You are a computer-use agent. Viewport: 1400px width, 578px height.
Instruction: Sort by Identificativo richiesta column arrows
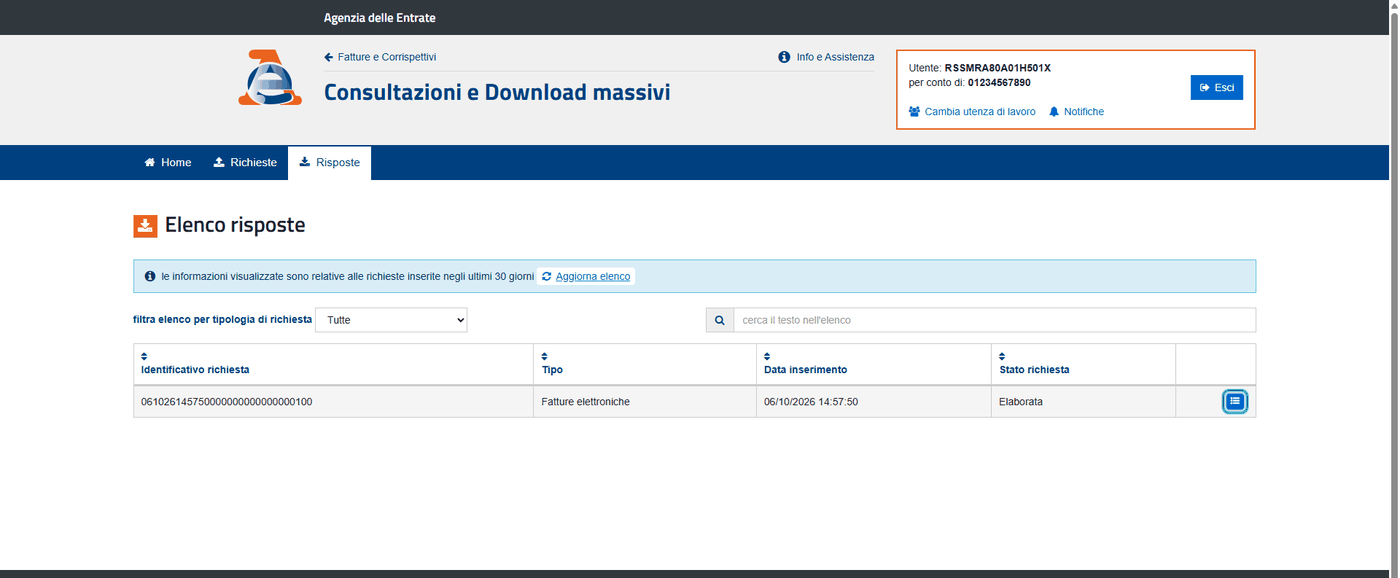(x=144, y=356)
